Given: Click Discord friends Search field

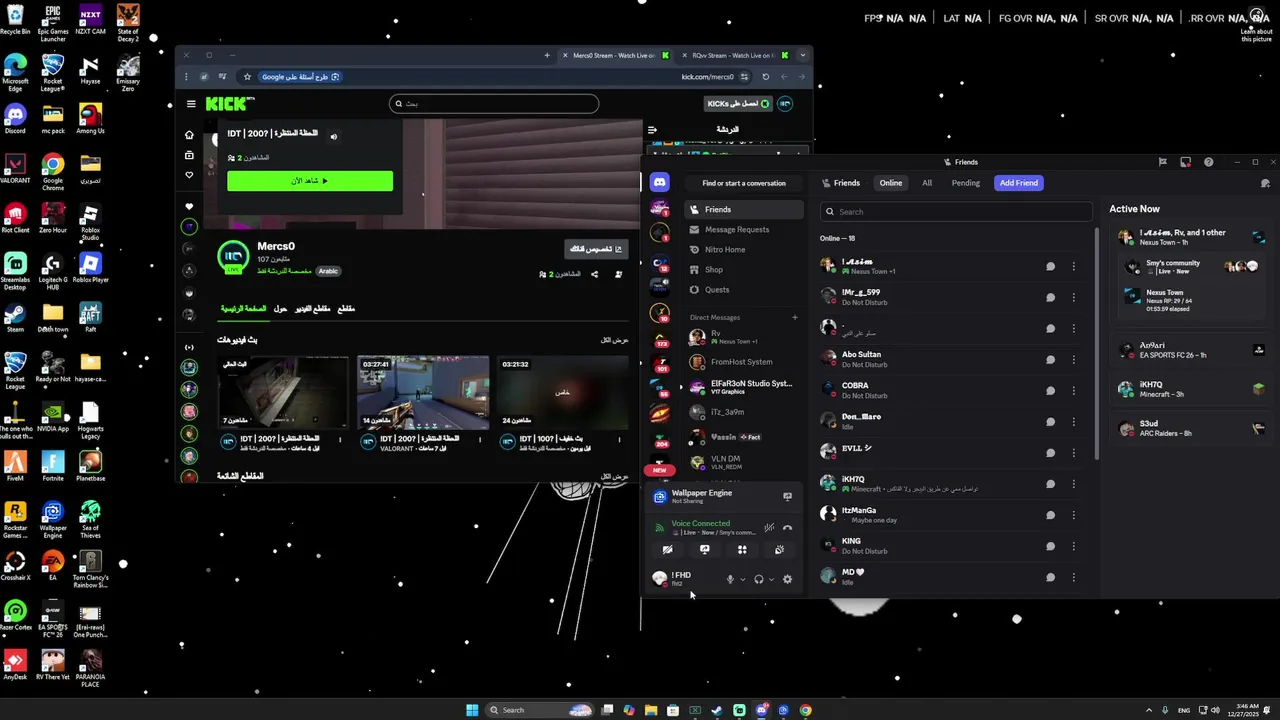Looking at the screenshot, I should (x=956, y=212).
